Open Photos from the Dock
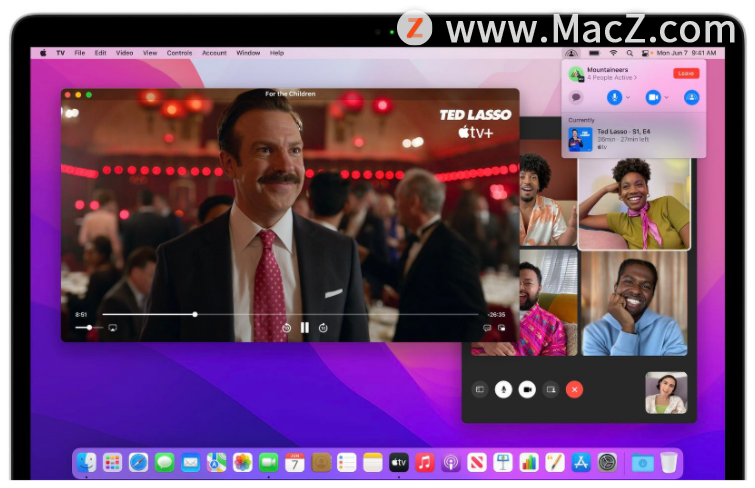The width and height of the screenshot is (755, 488). 242,463
